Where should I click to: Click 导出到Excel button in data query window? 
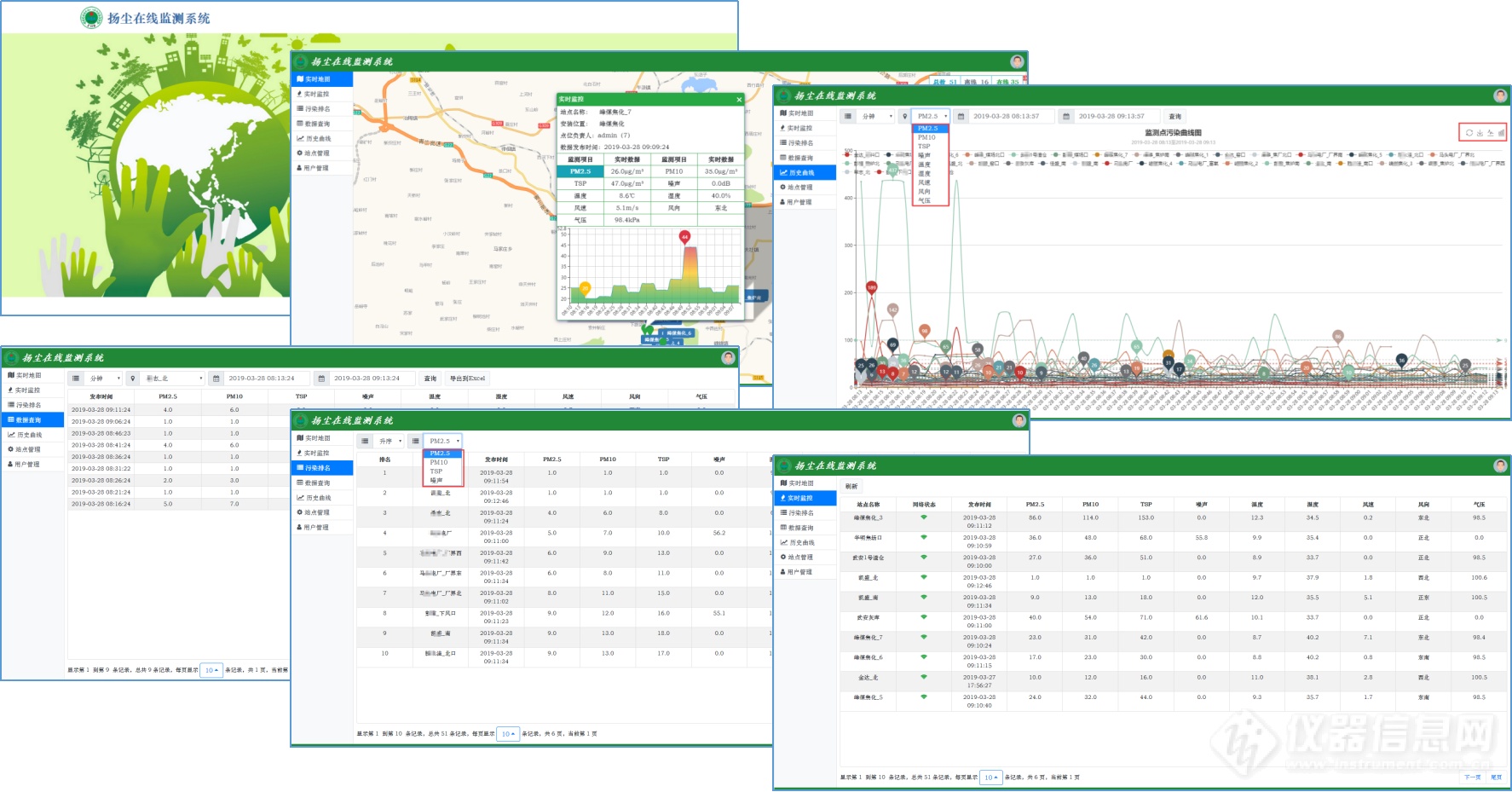pos(468,379)
